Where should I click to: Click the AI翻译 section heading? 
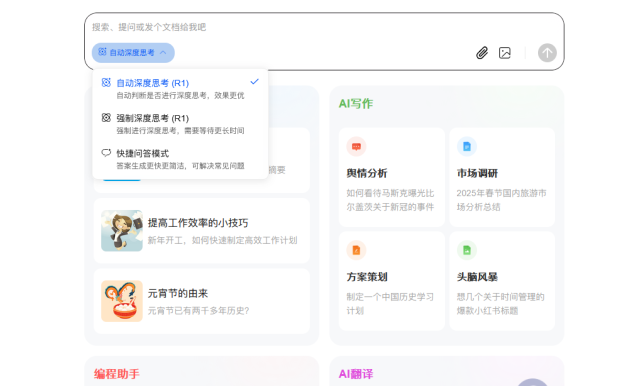(355, 374)
